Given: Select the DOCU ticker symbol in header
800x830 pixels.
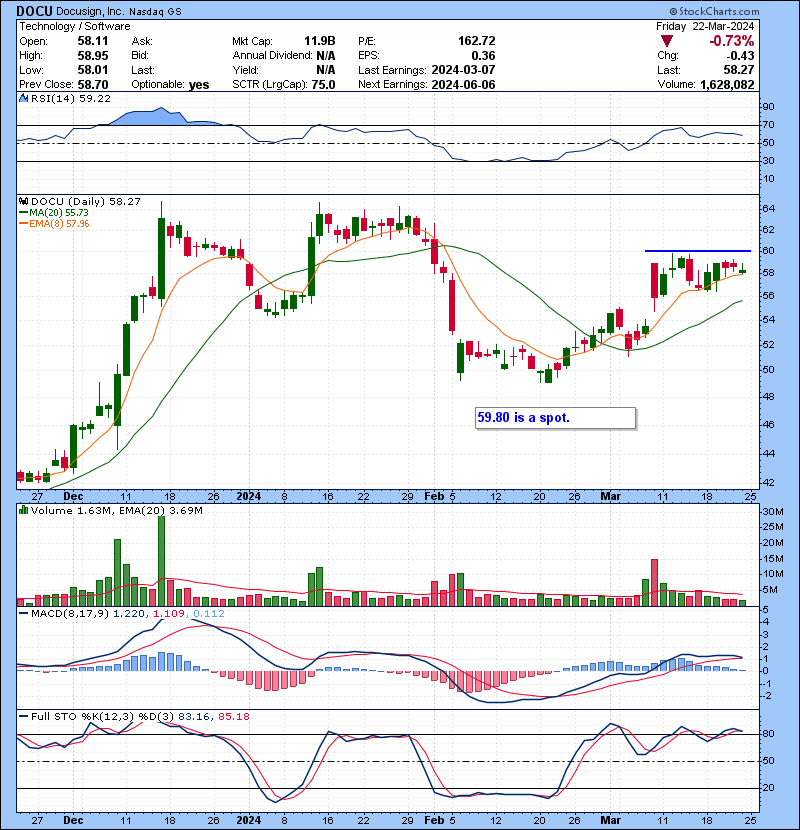Looking at the screenshot, I should point(34,11).
